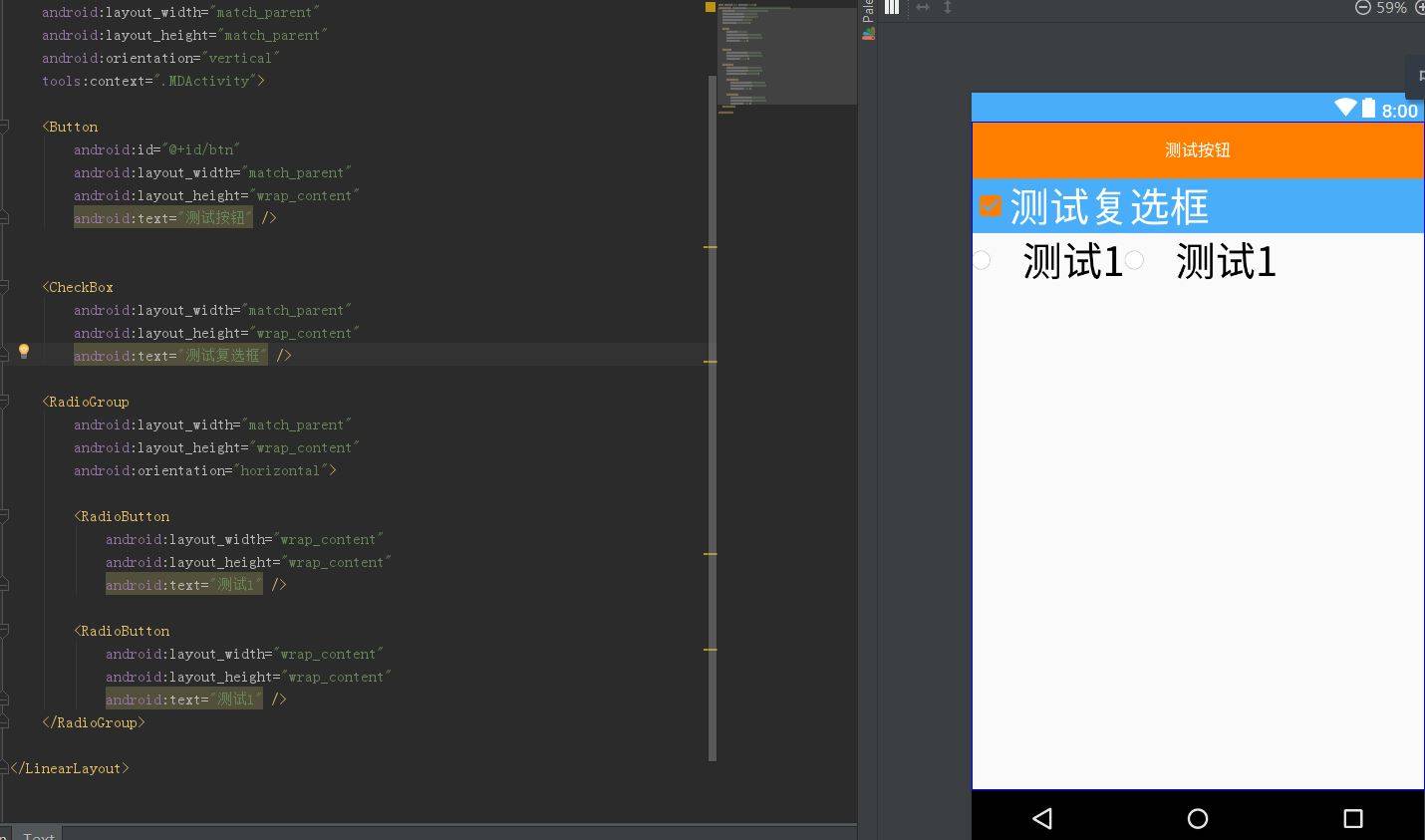Open the Palette side panel tab

[868, 11]
